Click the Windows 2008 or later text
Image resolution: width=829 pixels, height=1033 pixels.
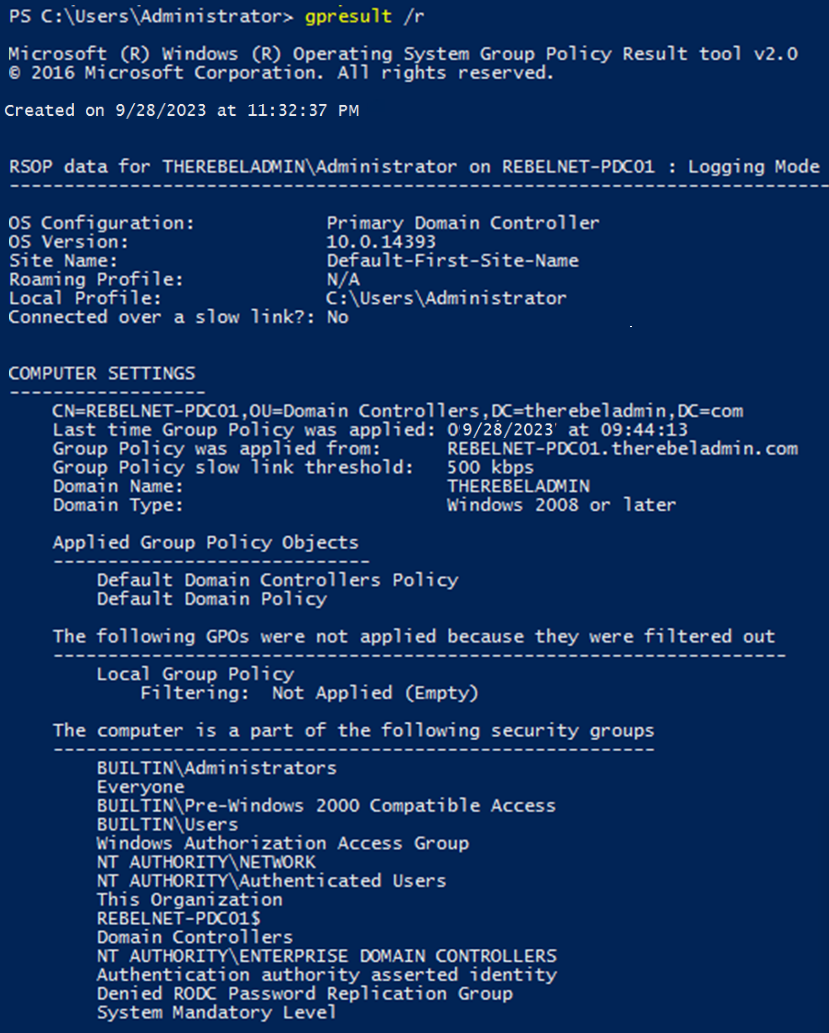[561, 505]
